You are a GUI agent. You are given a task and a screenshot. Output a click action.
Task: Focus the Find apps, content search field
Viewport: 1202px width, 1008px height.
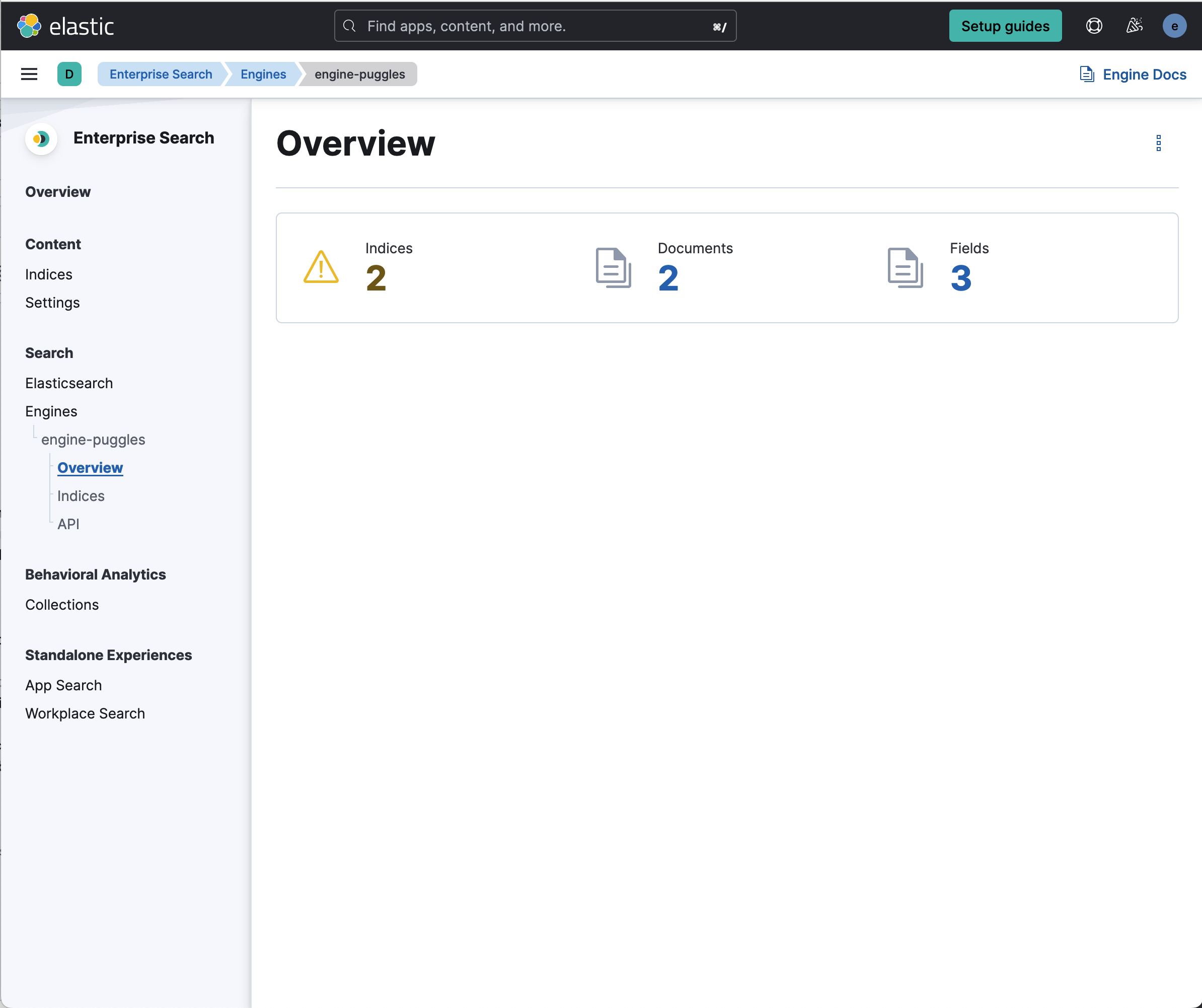click(x=535, y=26)
